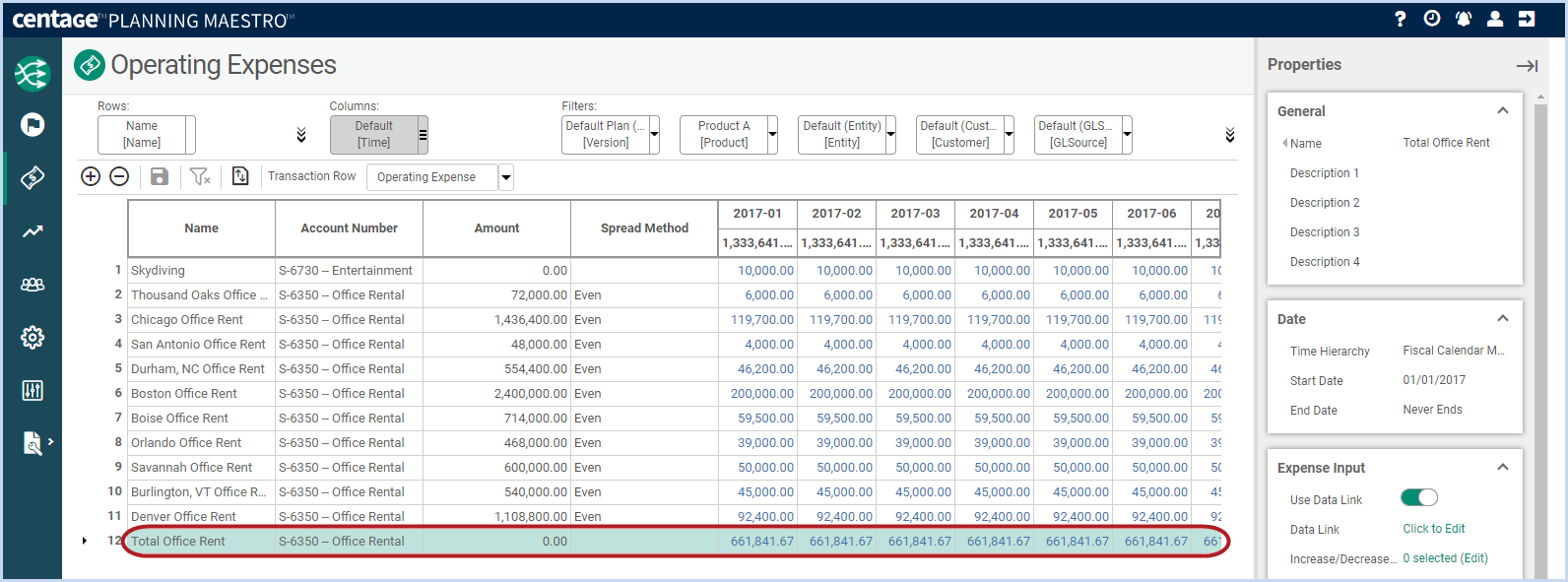Collapse the General properties section
Viewport: 1568px width, 582px height.
coord(1503,111)
